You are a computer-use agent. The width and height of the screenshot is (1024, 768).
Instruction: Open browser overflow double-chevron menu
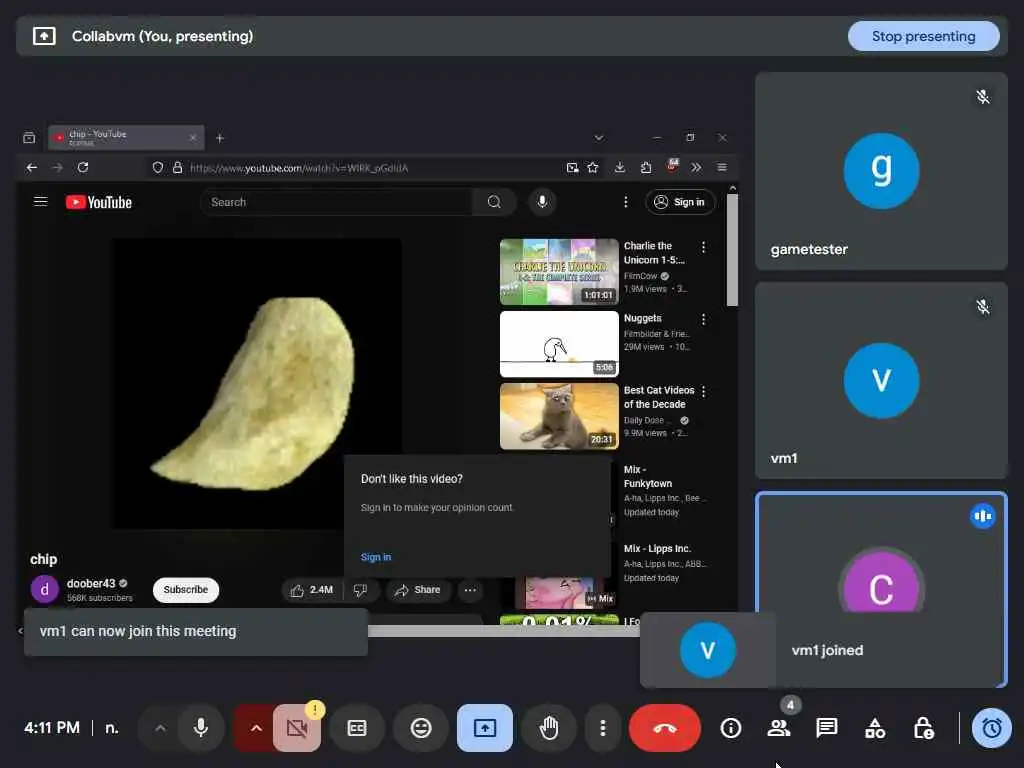pyautogui.click(x=697, y=168)
